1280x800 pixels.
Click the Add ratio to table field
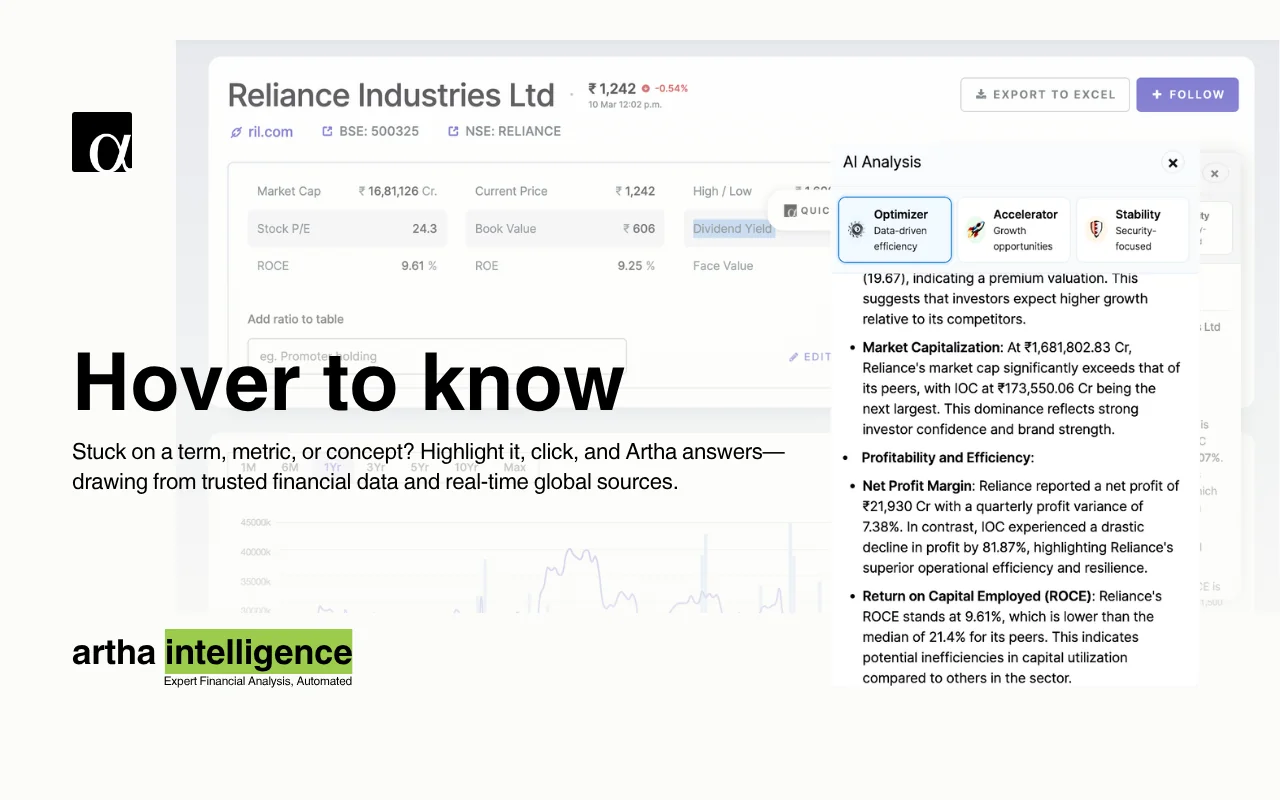point(437,356)
